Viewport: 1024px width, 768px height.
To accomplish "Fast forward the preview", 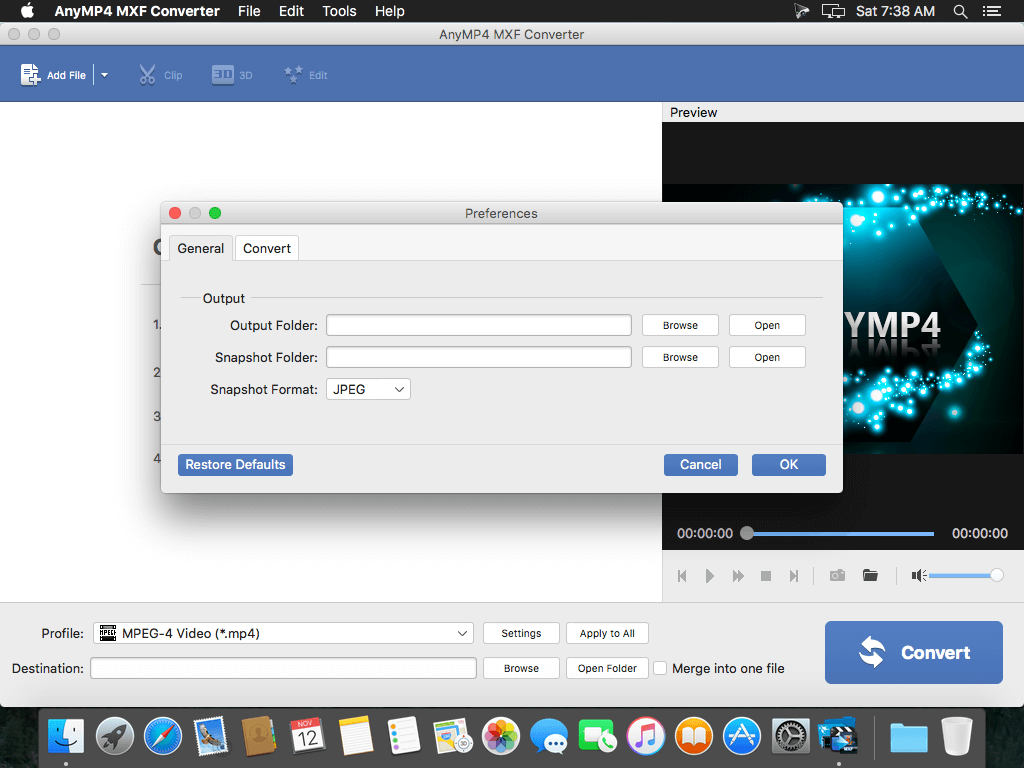I will click(738, 576).
